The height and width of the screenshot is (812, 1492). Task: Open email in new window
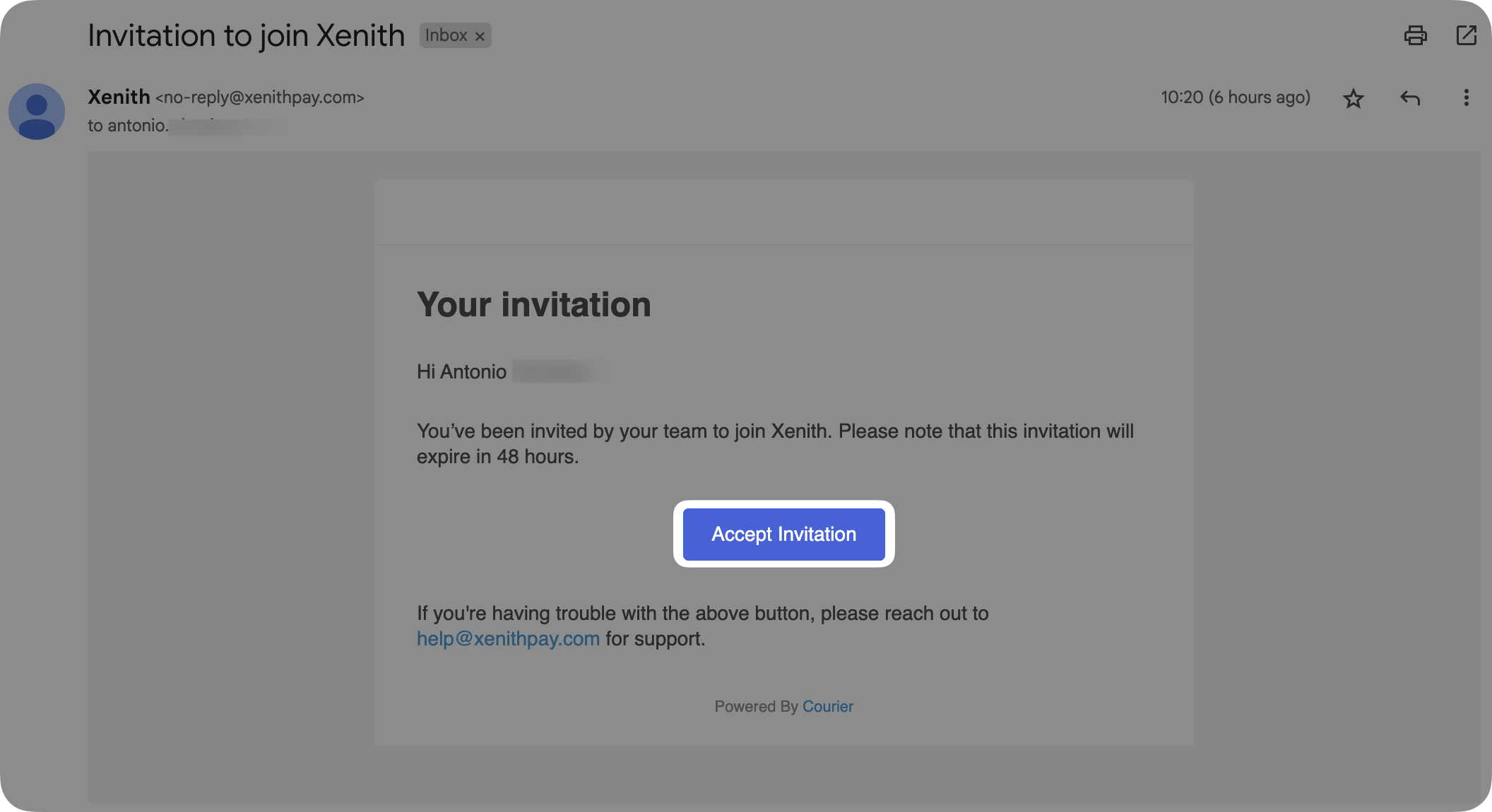(1466, 35)
